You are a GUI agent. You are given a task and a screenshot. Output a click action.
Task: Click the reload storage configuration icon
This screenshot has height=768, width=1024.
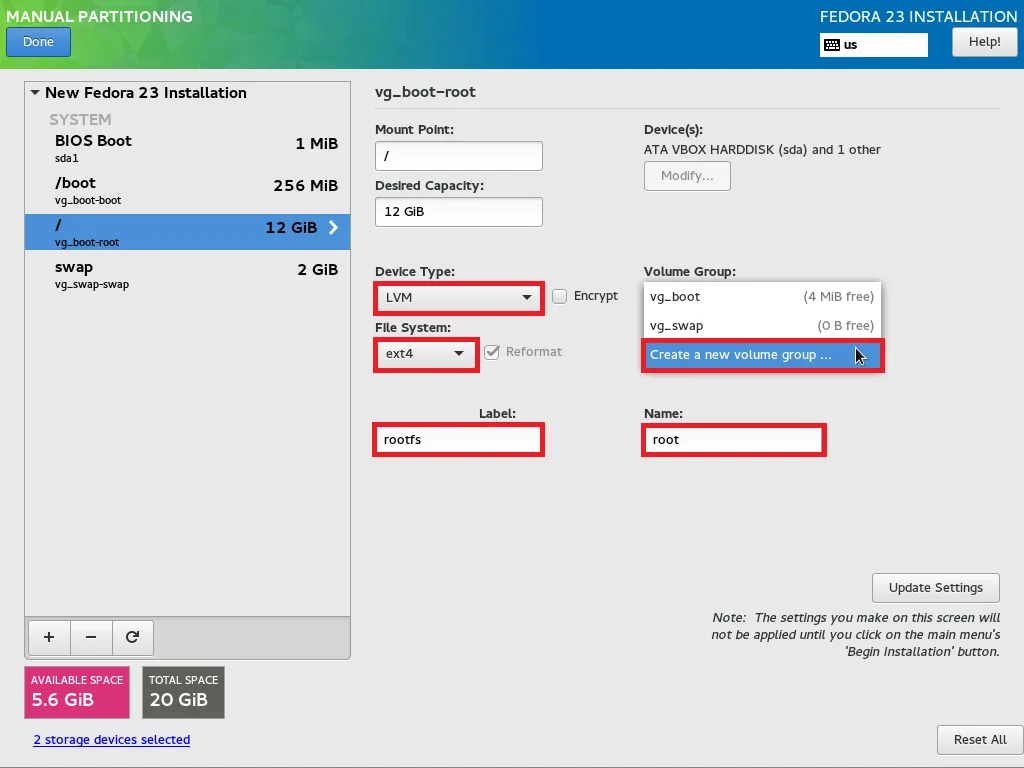coord(133,637)
